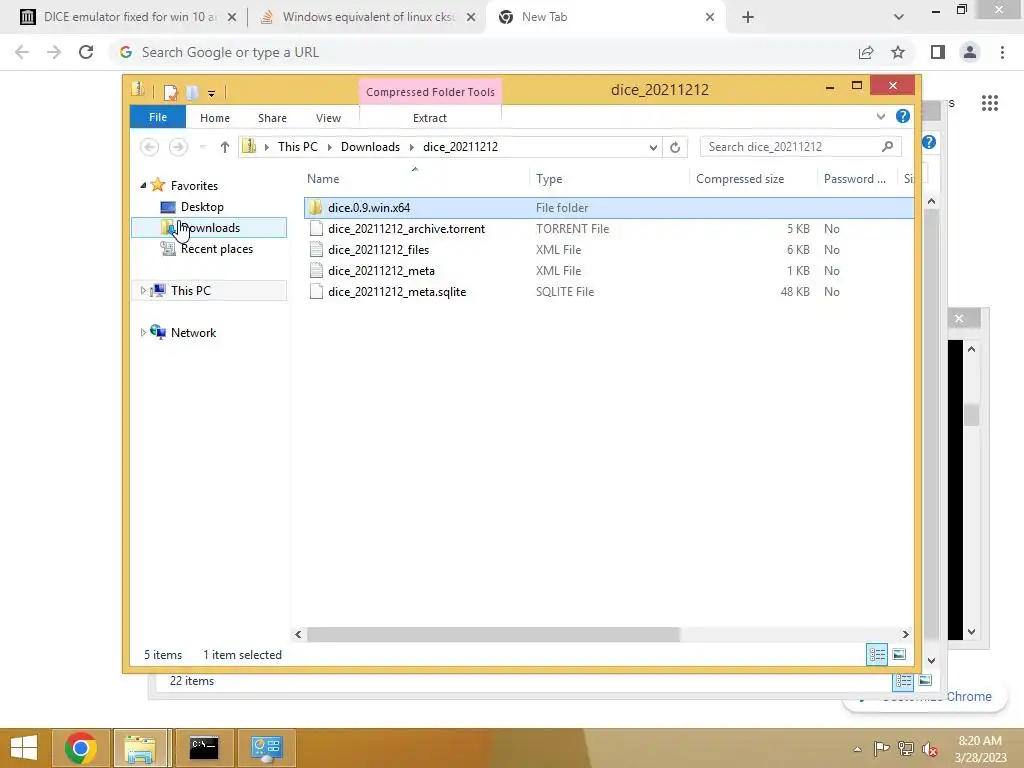Click the Password column header
This screenshot has height=768, width=1024.
coord(857,179)
